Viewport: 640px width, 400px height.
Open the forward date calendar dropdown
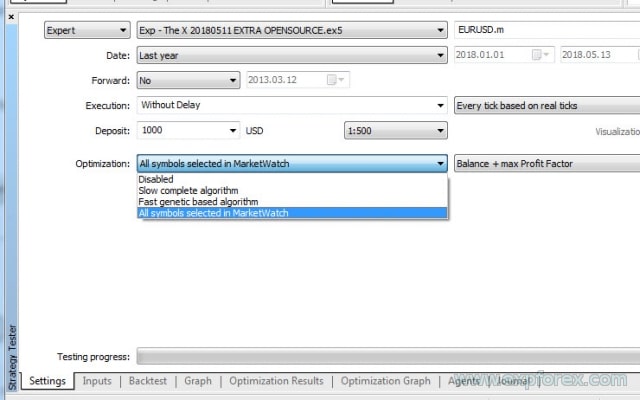(340, 80)
